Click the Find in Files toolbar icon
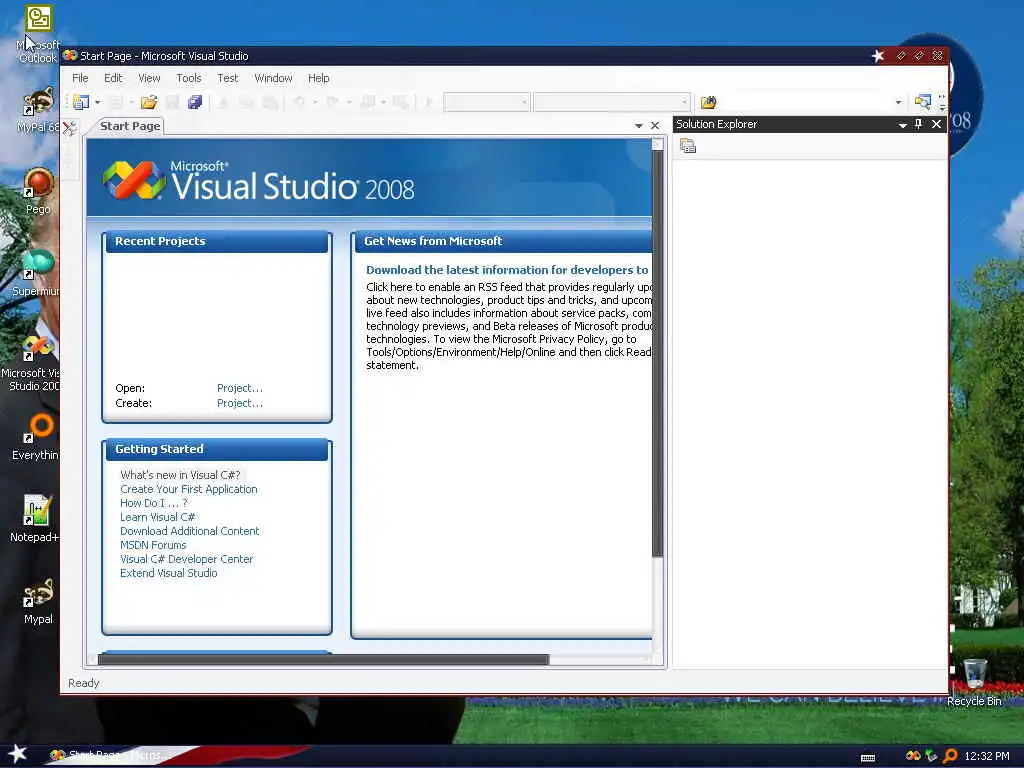This screenshot has height=768, width=1024. coord(709,102)
